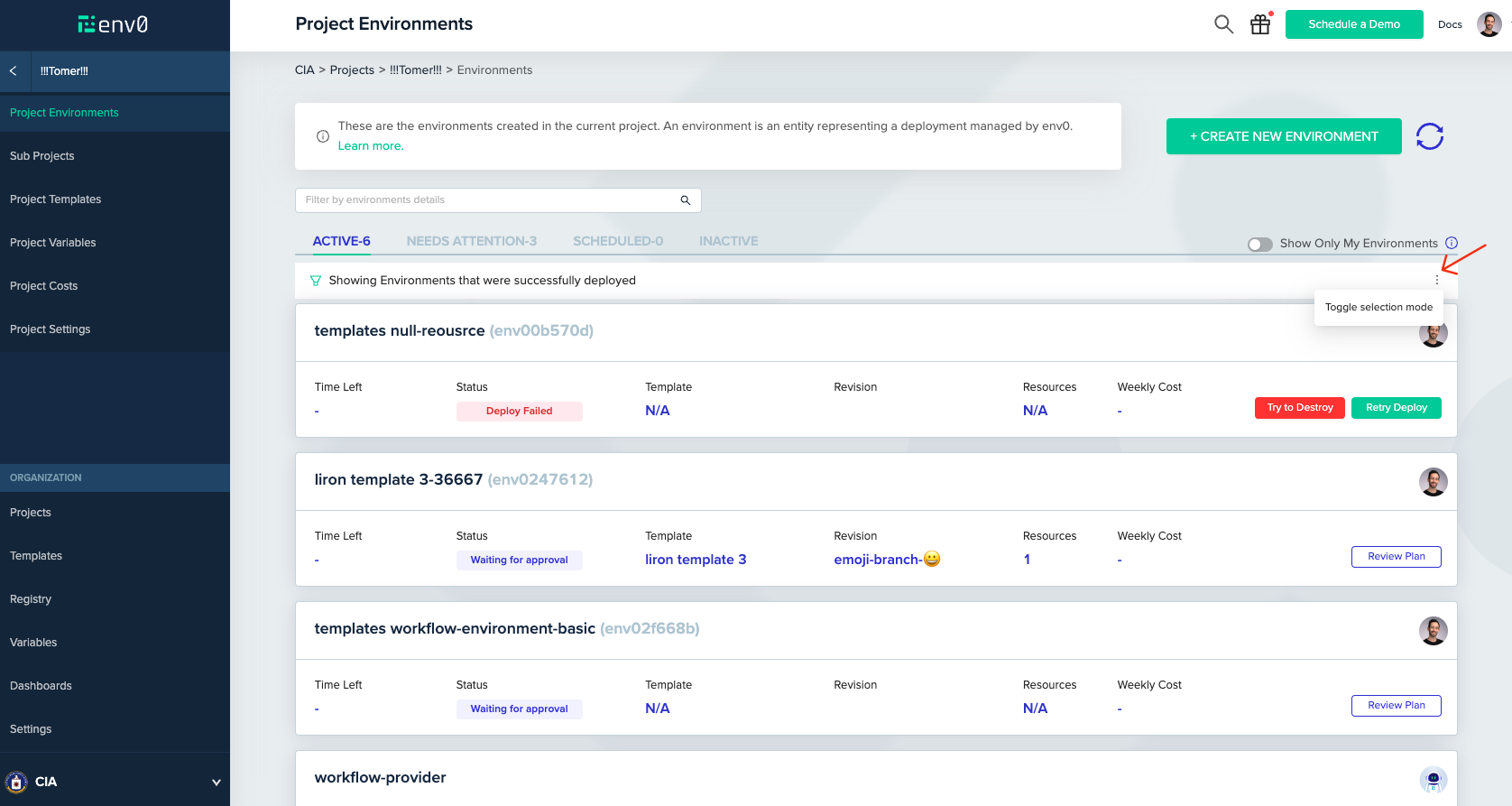Click the Filter by environments details field
Image resolution: width=1512 pixels, height=806 pixels.
(487, 200)
